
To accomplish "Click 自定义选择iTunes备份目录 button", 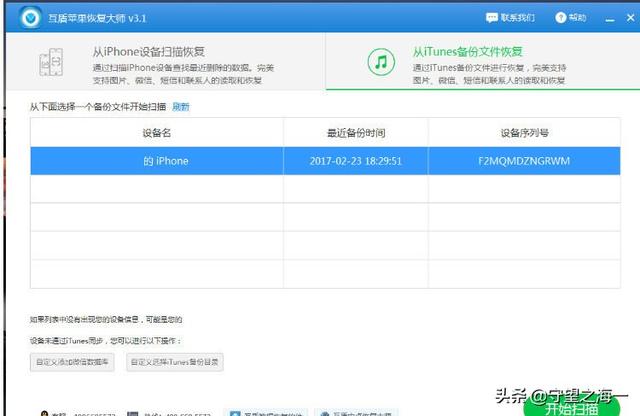I will tap(175, 362).
